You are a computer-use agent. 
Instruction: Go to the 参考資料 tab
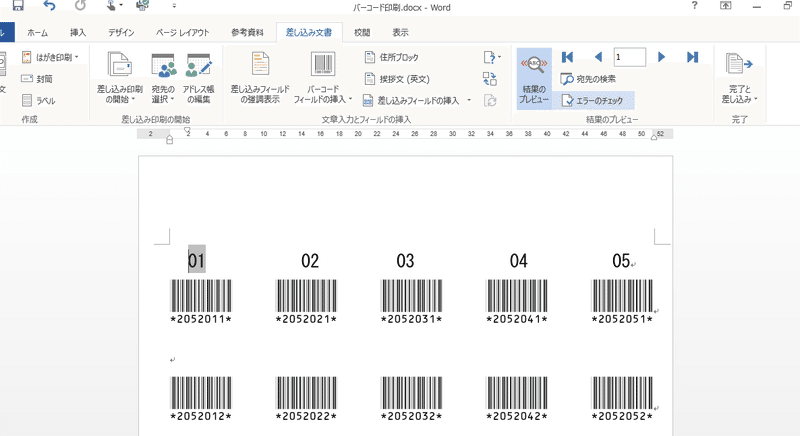[247, 33]
